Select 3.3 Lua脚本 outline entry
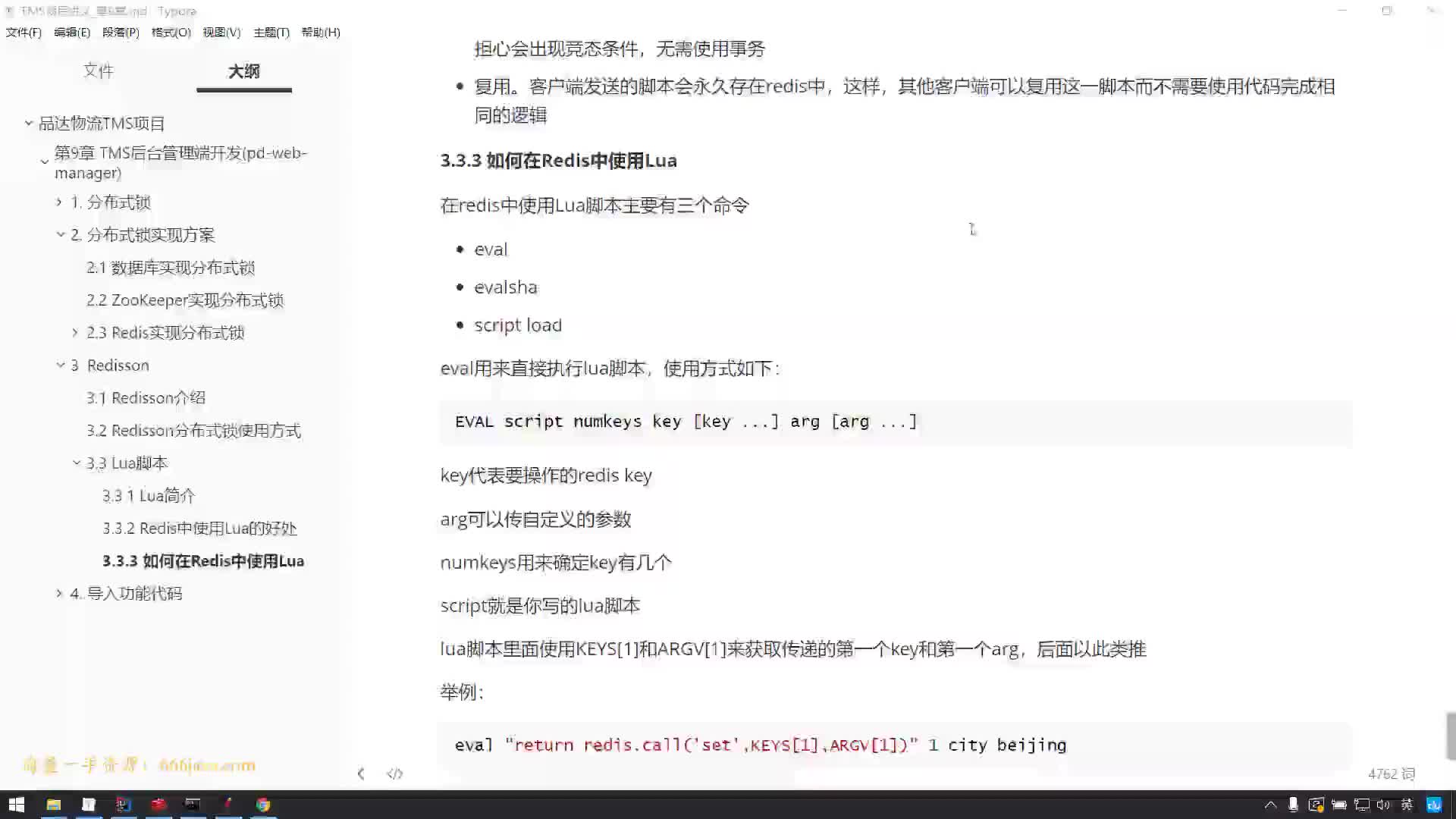Viewport: 1456px width, 819px height. click(127, 463)
